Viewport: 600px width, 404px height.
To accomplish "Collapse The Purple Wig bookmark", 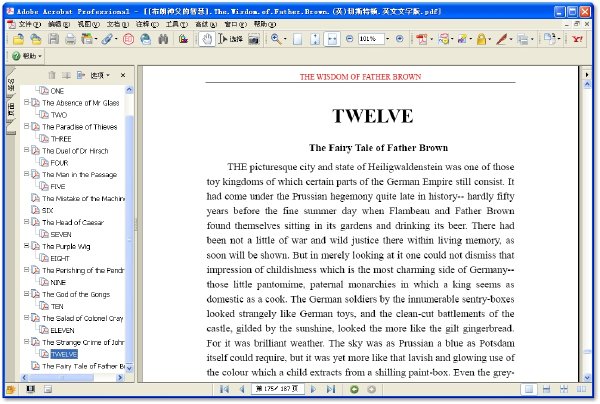I will (x=26, y=246).
